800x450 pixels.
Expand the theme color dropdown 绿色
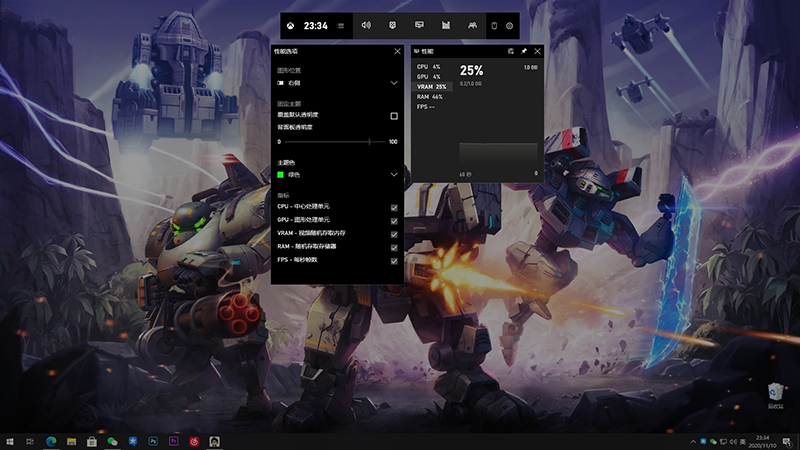(x=337, y=174)
